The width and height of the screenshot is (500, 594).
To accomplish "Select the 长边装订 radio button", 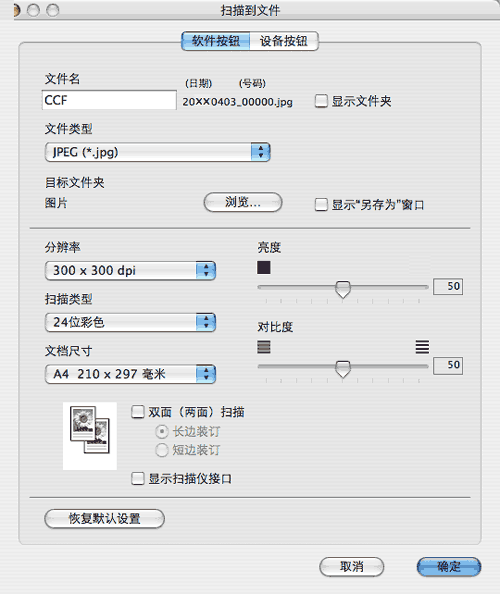I will (162, 431).
